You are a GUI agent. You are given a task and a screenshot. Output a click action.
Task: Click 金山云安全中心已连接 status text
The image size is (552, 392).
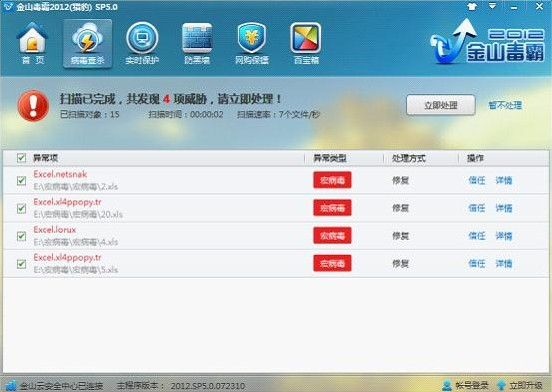tap(61, 386)
